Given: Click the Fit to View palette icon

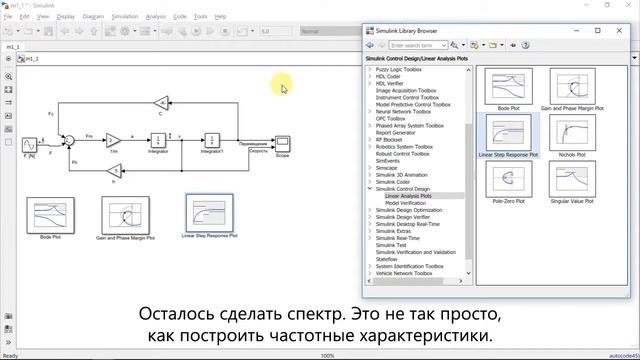Looking at the screenshot, I should [9, 90].
